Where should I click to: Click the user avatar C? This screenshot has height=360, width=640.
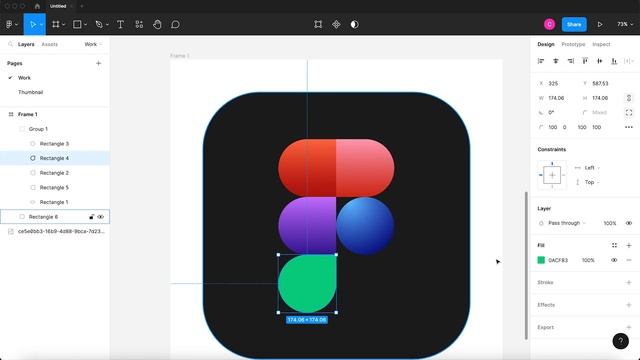point(549,24)
